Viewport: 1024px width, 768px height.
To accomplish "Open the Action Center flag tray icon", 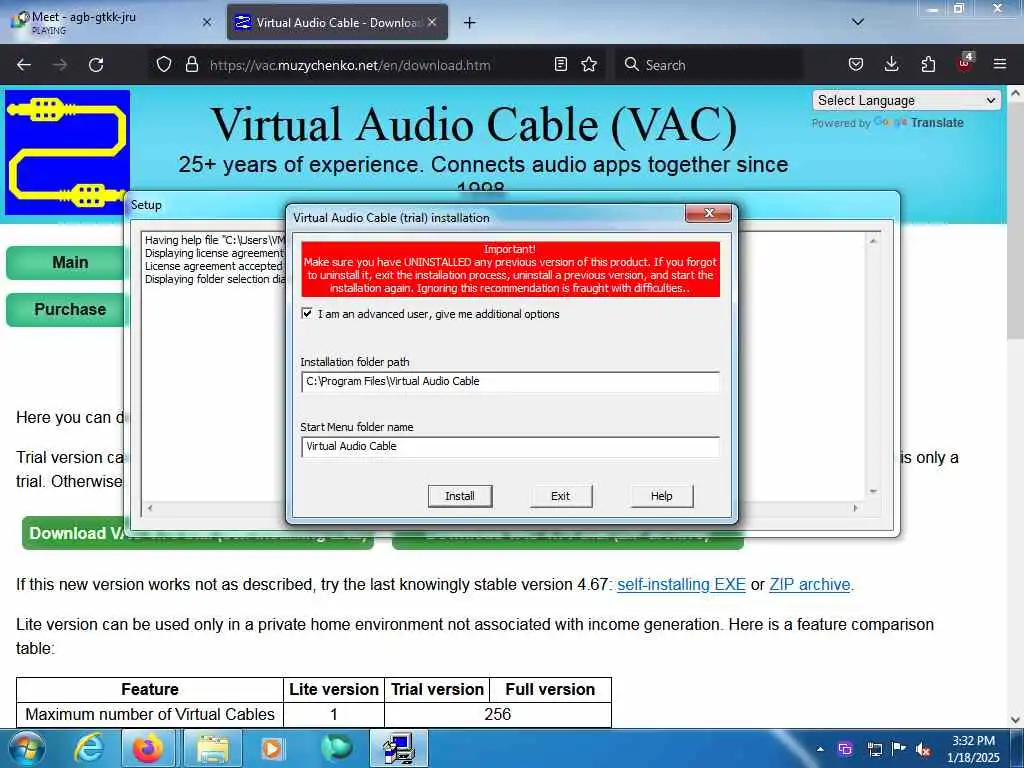I will coord(899,749).
